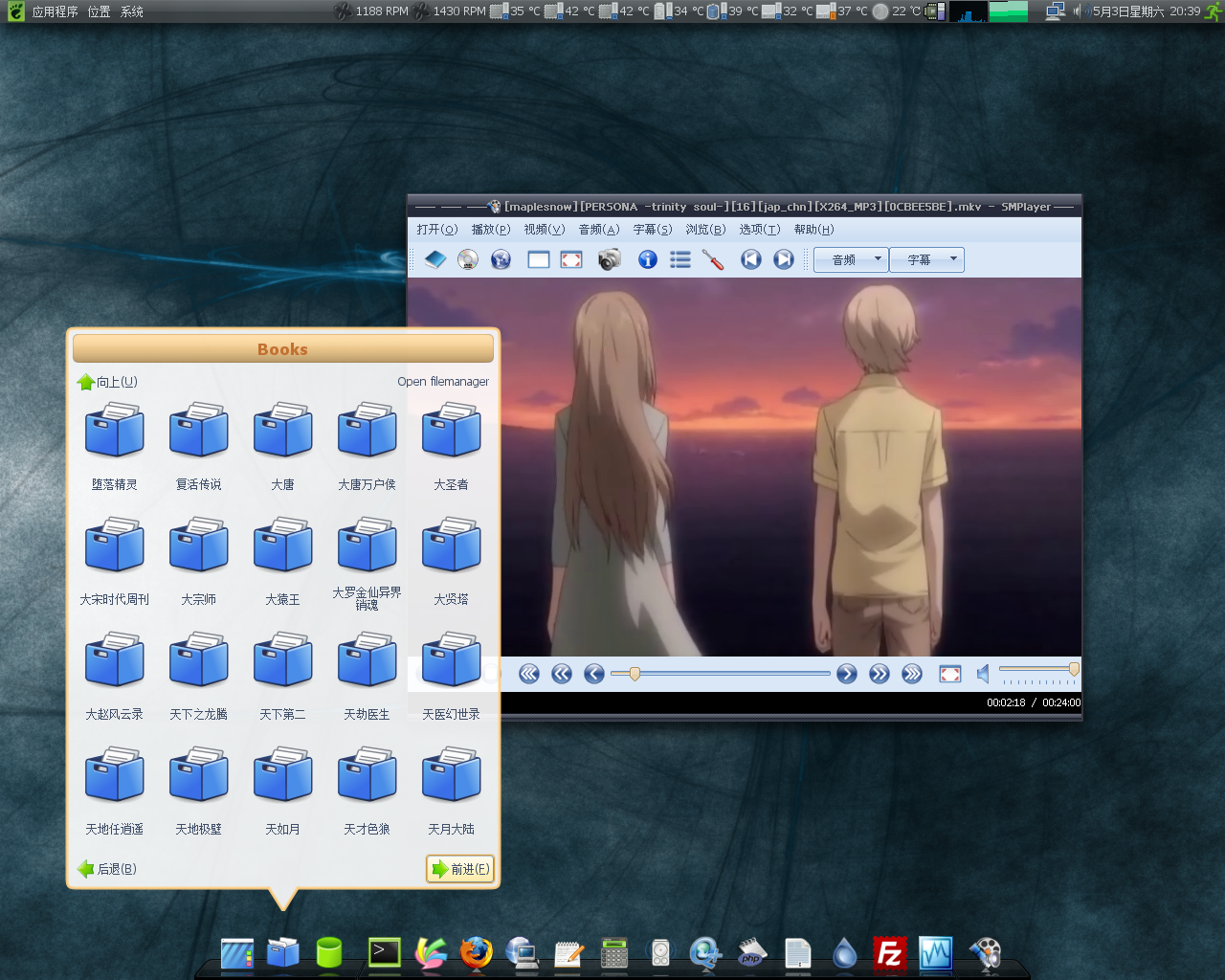
Task: Click the double forward arrow control
Action: pyautogui.click(x=880, y=674)
